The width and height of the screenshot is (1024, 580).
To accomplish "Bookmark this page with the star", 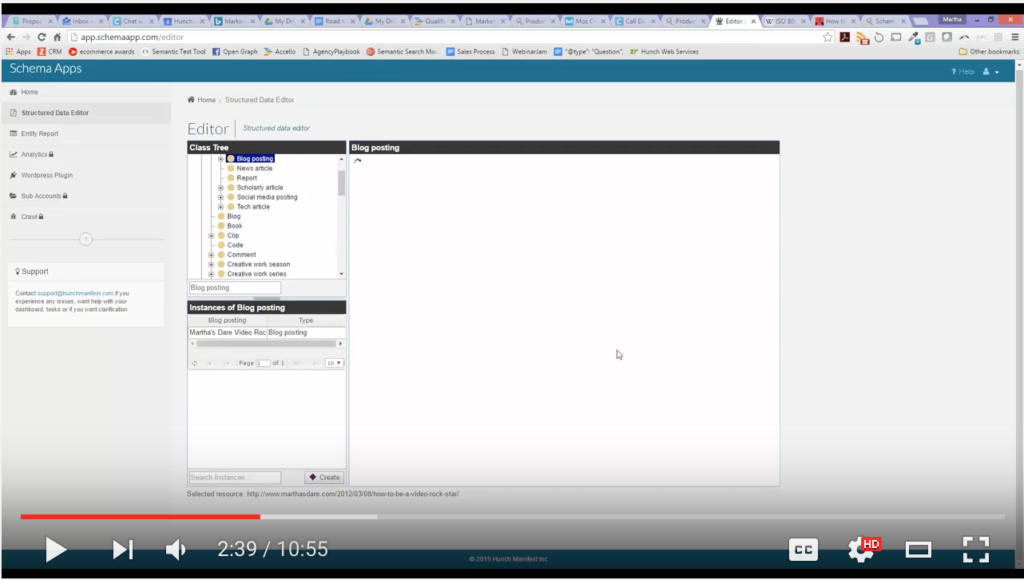I will click(828, 37).
